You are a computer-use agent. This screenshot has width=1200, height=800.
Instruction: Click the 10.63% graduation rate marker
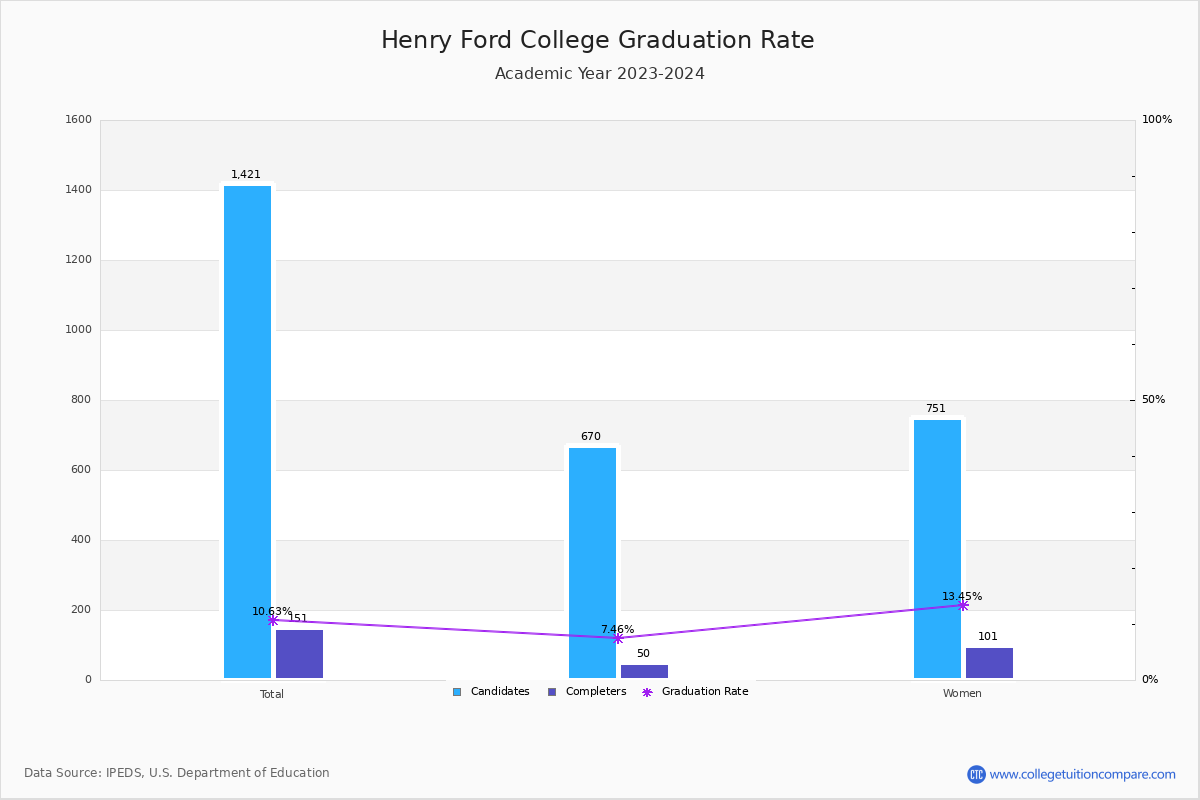click(273, 620)
